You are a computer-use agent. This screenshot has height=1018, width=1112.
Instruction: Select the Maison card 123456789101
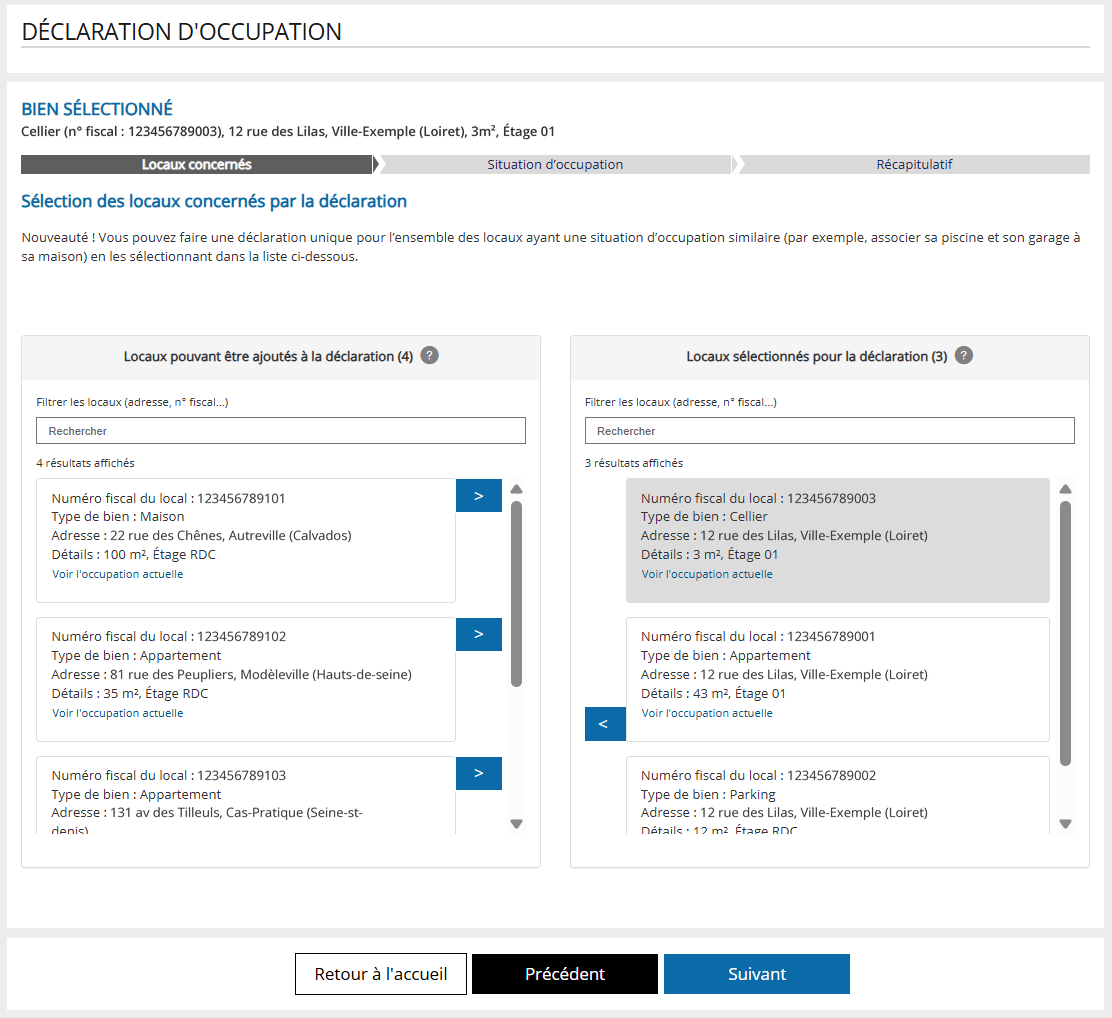pyautogui.click(x=246, y=541)
